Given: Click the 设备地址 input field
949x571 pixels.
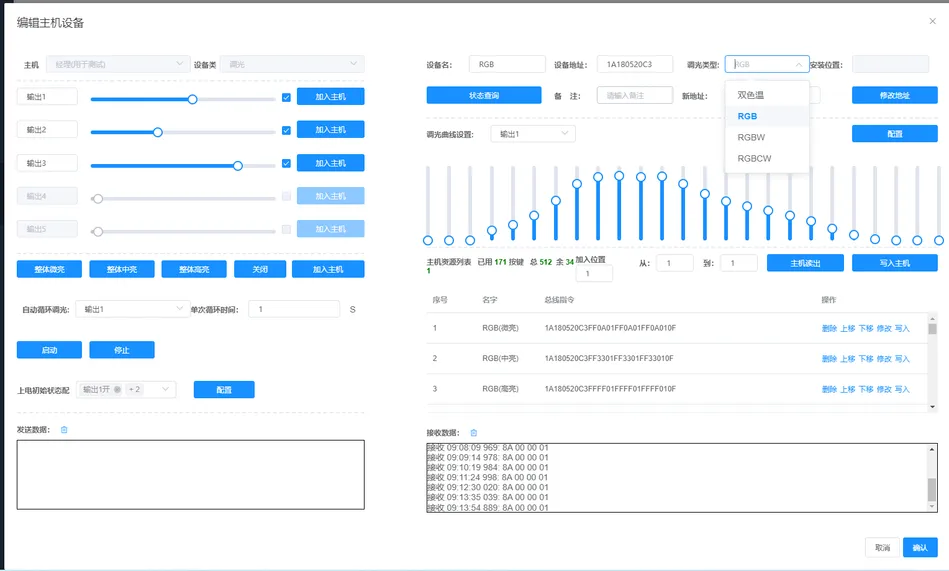Looking at the screenshot, I should 634,64.
